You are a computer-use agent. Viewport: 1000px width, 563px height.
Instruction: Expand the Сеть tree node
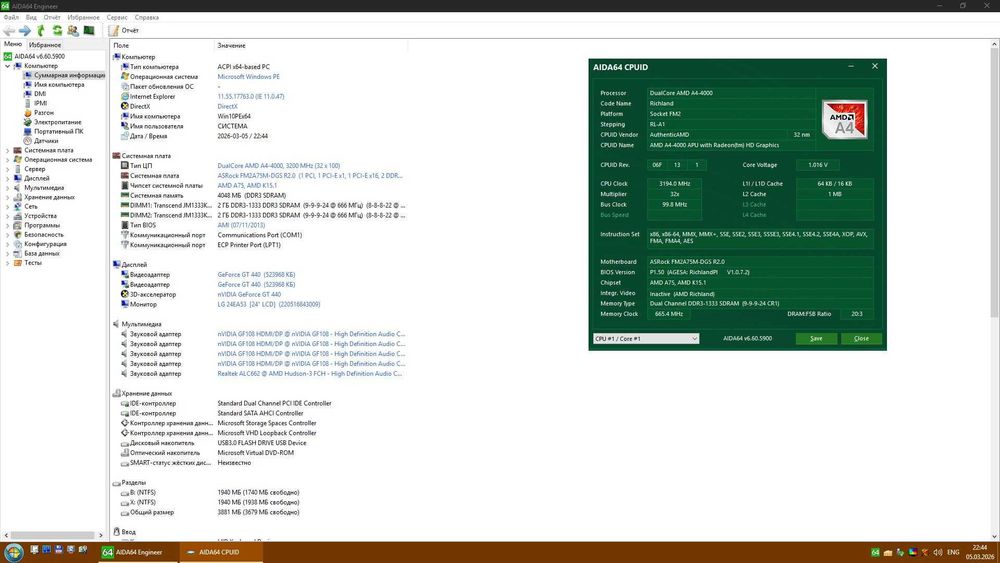click(8, 207)
